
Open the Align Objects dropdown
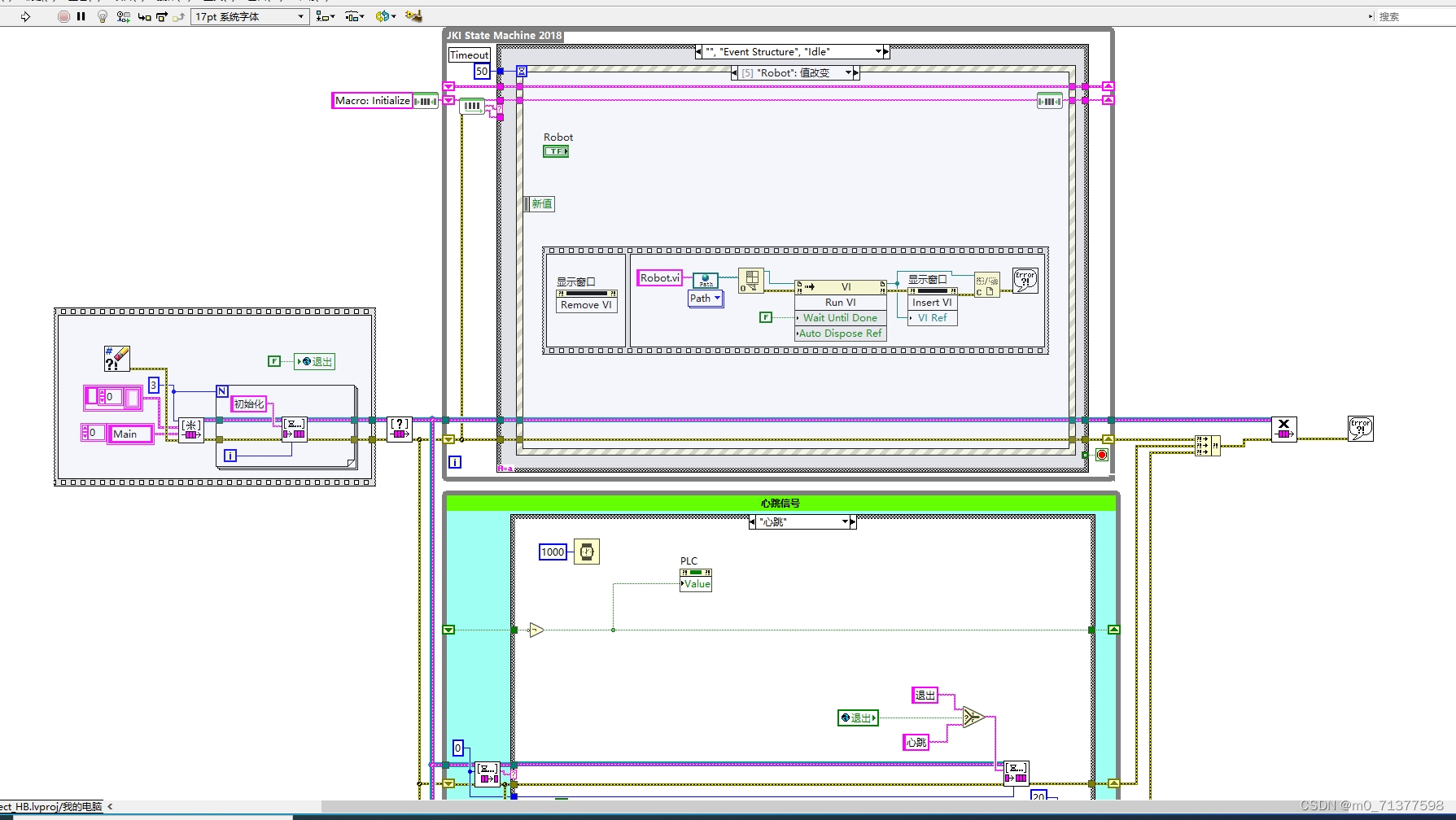326,16
